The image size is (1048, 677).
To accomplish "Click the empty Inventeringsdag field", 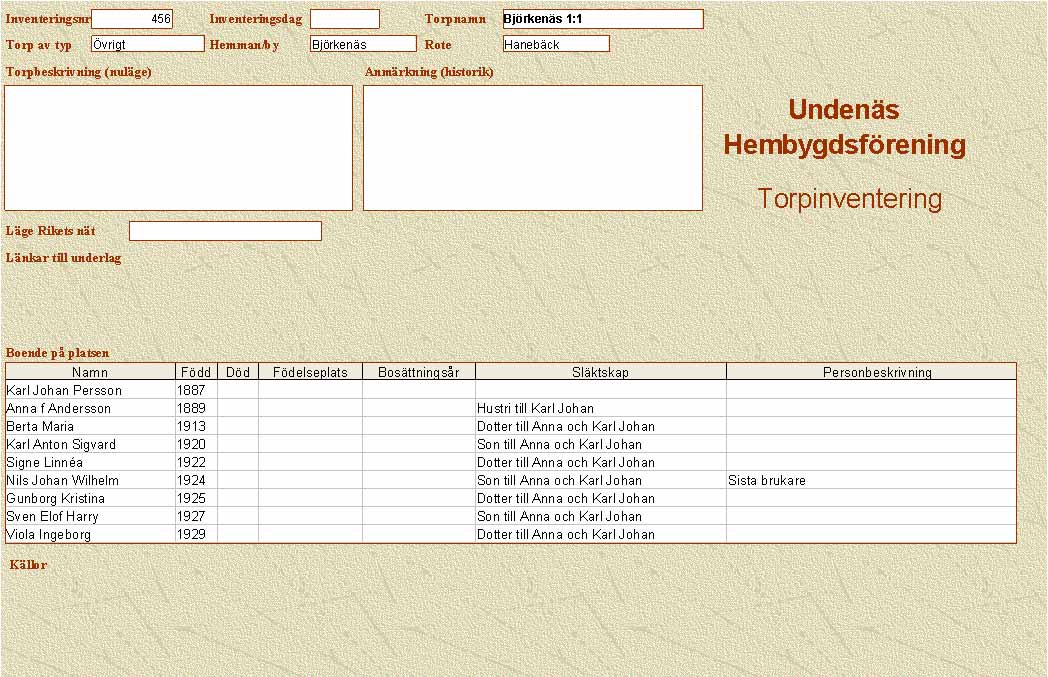I will [x=344, y=19].
